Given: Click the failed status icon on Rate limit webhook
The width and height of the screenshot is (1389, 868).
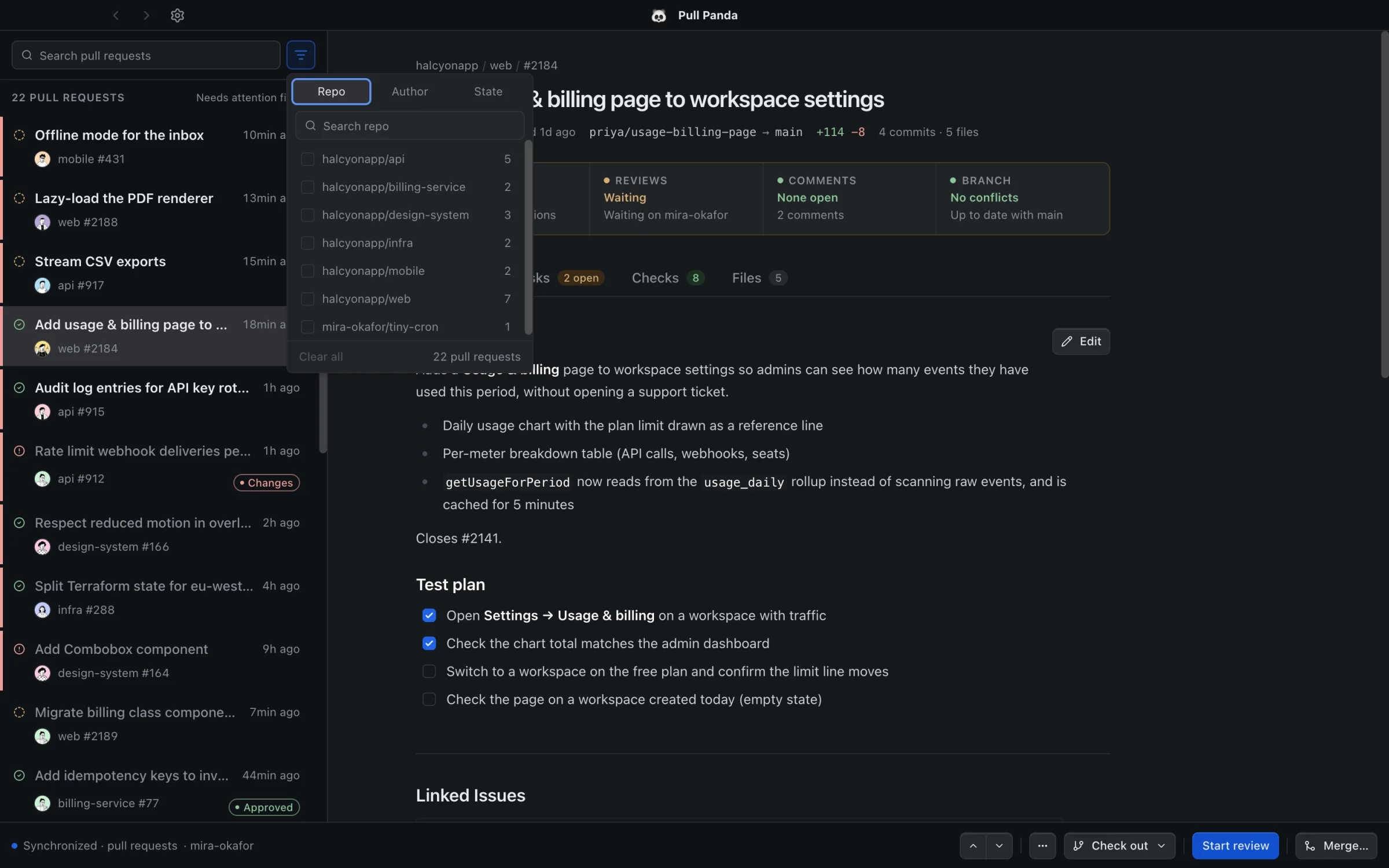Looking at the screenshot, I should pos(19,451).
